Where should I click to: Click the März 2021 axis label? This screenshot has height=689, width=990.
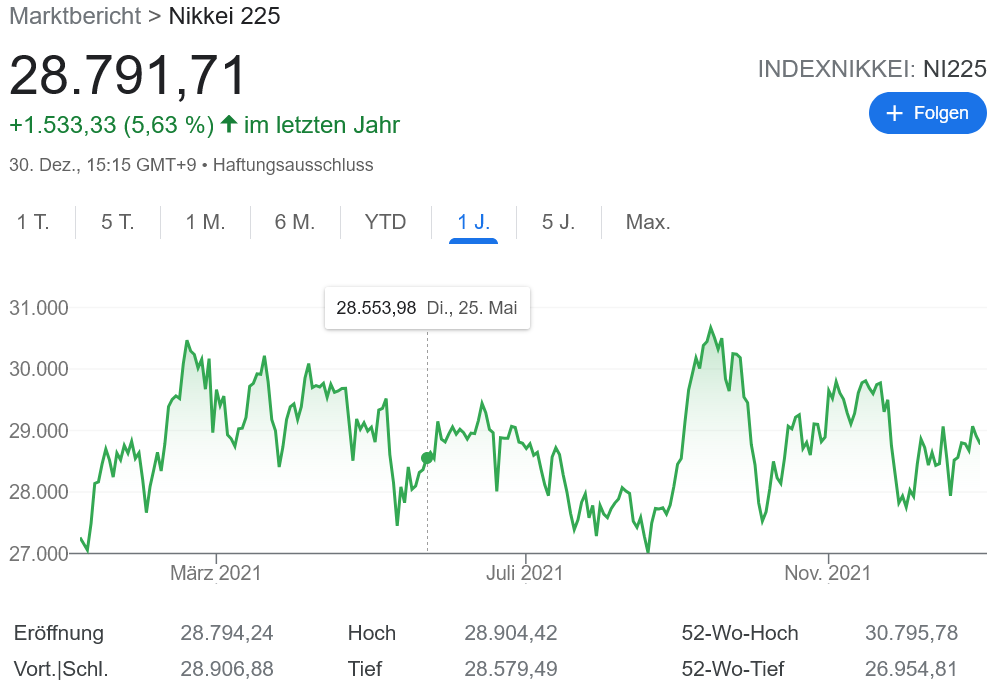click(216, 573)
